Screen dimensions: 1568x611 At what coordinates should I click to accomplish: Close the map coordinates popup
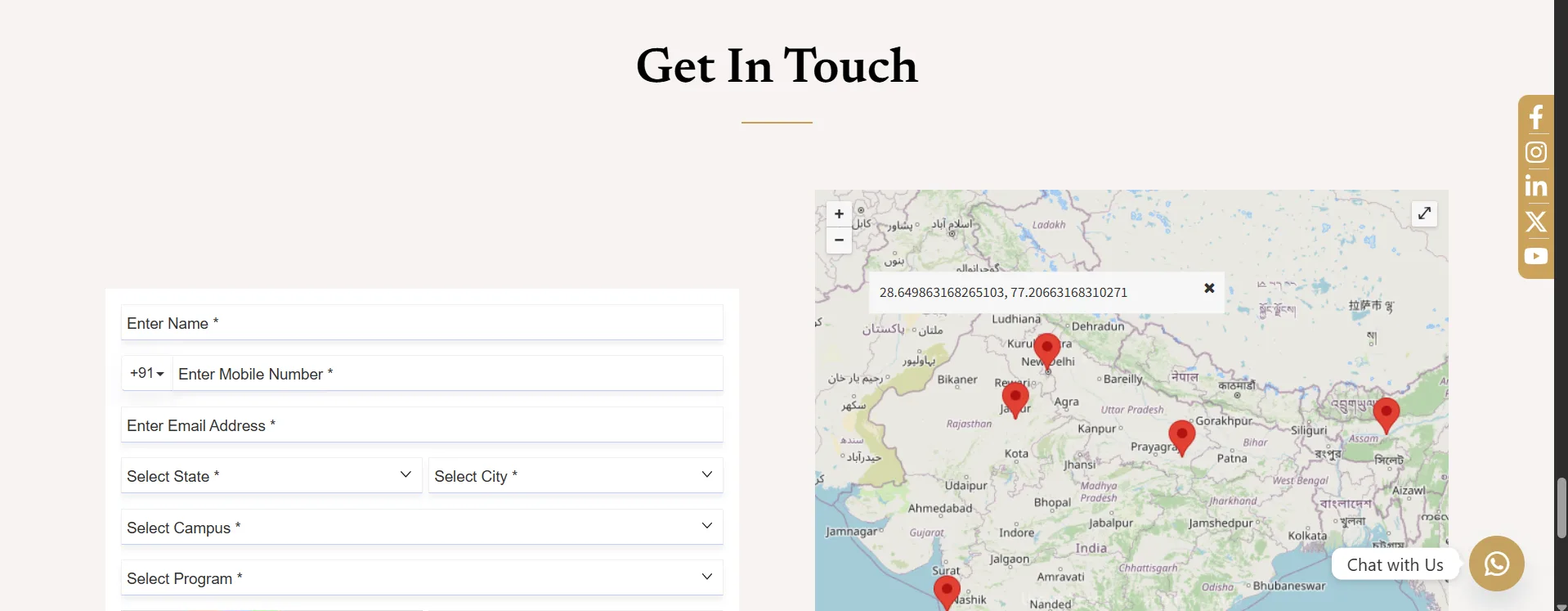(x=1209, y=288)
